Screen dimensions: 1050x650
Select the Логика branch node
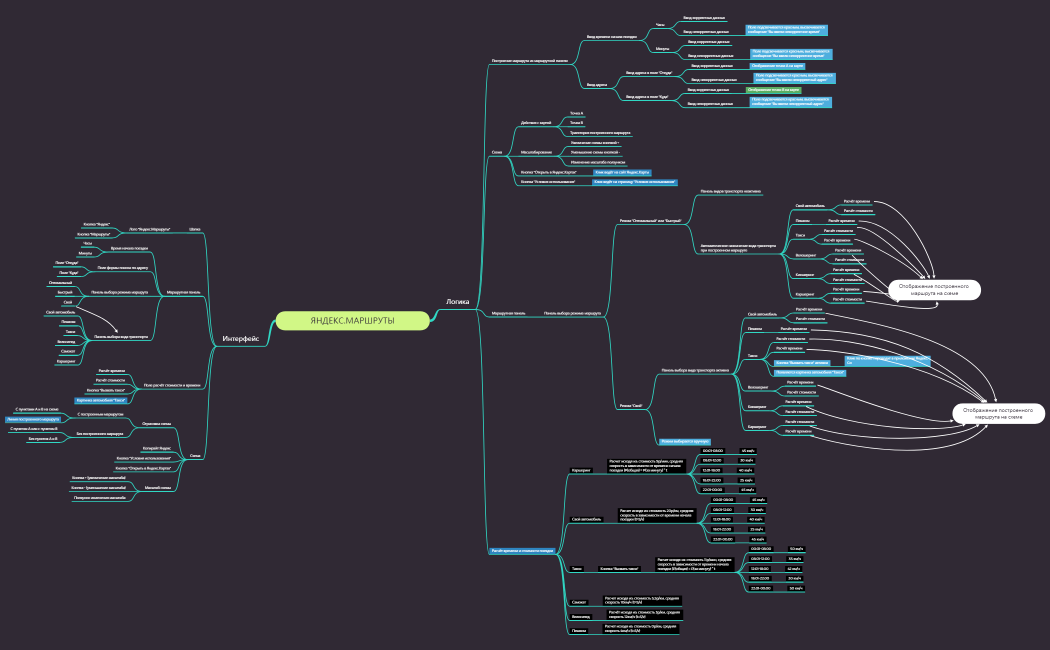point(457,301)
